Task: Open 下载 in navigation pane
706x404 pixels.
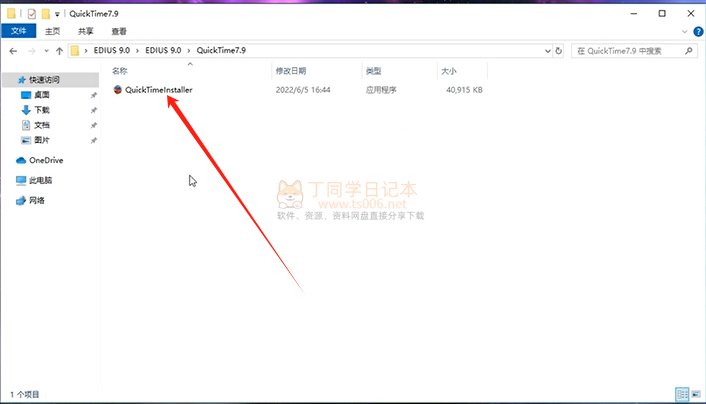Action: tap(42, 110)
